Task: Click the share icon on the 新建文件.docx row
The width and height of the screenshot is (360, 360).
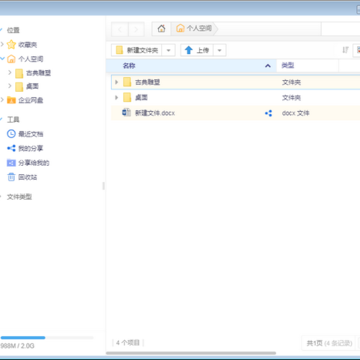Action: (x=268, y=113)
